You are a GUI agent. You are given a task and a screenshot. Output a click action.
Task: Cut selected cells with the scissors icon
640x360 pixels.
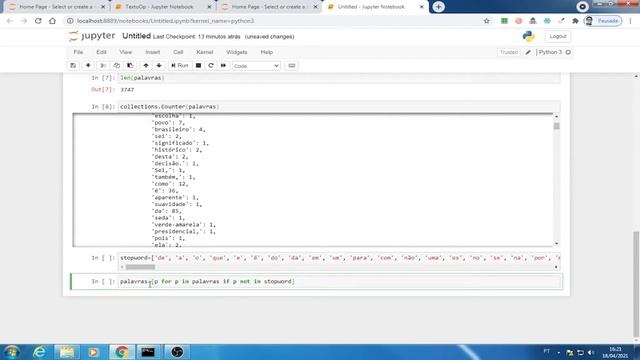[x=103, y=66]
